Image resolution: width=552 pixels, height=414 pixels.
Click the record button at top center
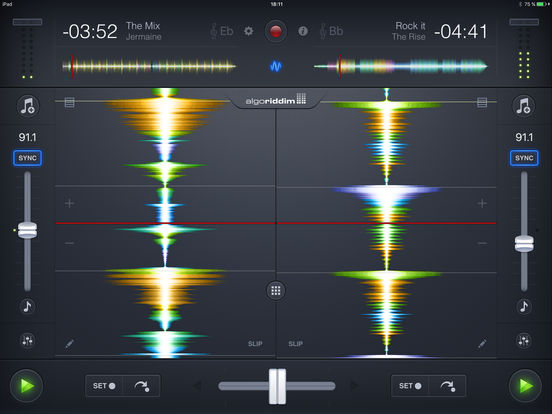point(276,31)
